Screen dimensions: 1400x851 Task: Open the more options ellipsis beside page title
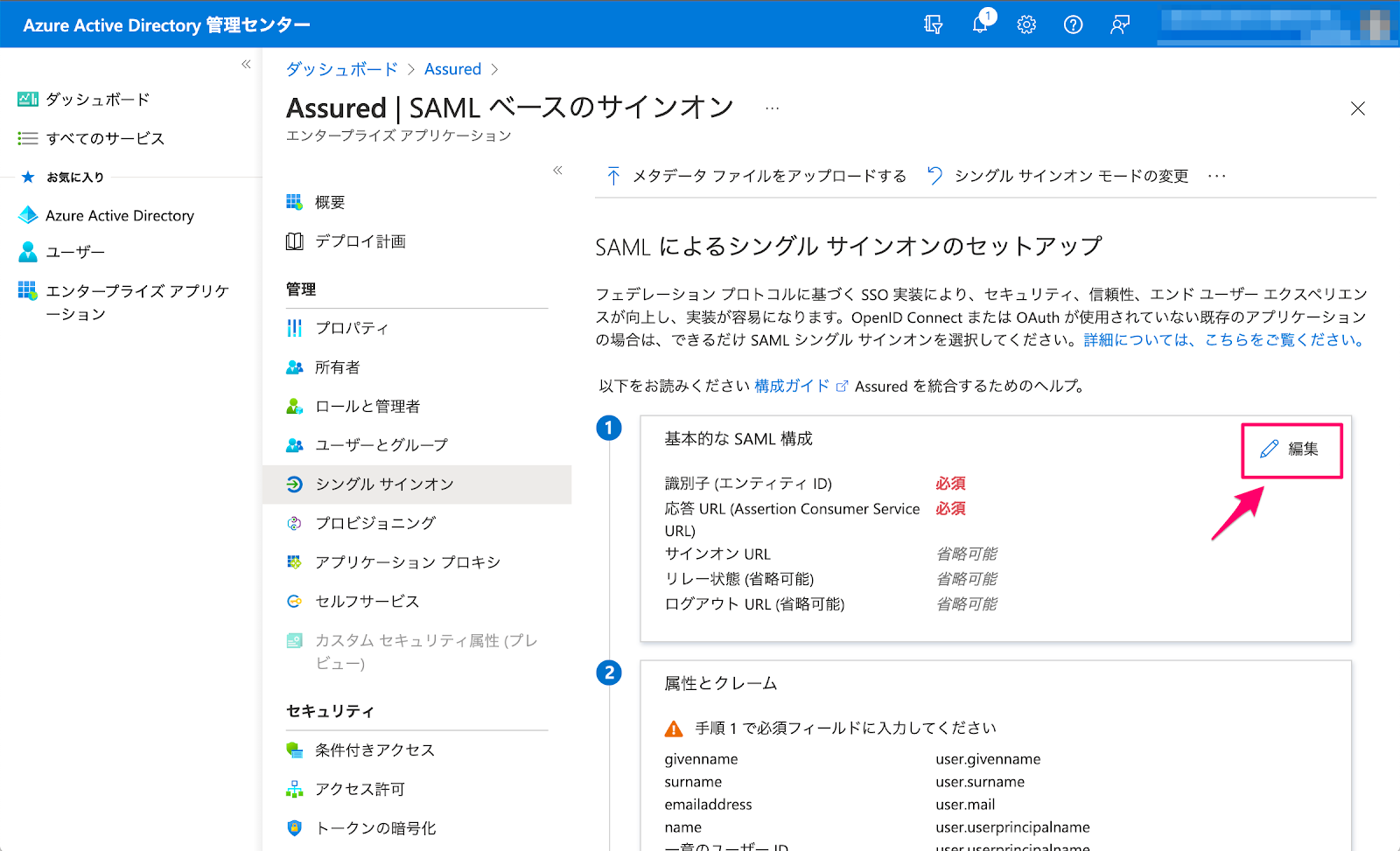tap(772, 108)
